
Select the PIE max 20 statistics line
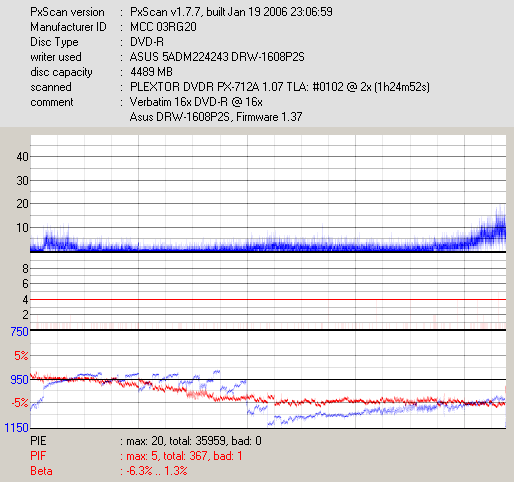(146, 441)
